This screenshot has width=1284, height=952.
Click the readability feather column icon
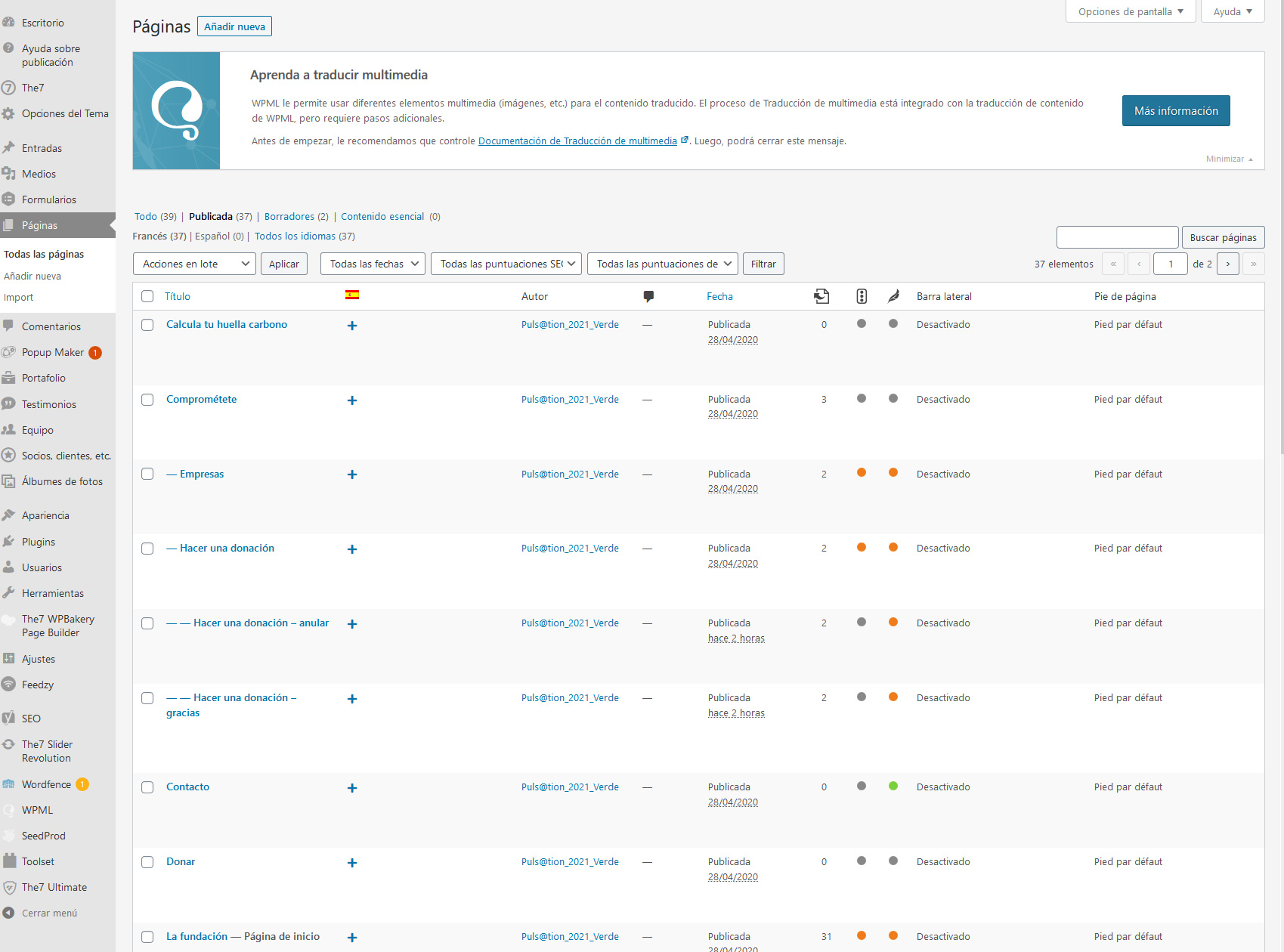click(x=893, y=296)
